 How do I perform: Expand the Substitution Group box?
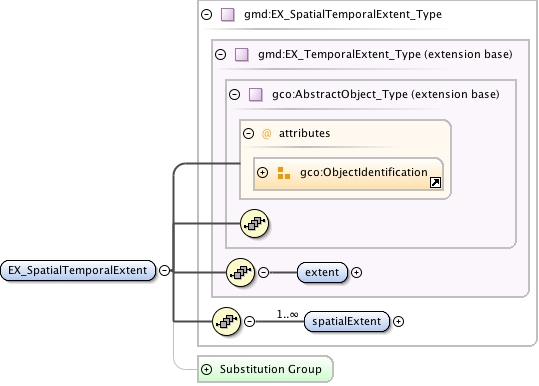point(207,370)
